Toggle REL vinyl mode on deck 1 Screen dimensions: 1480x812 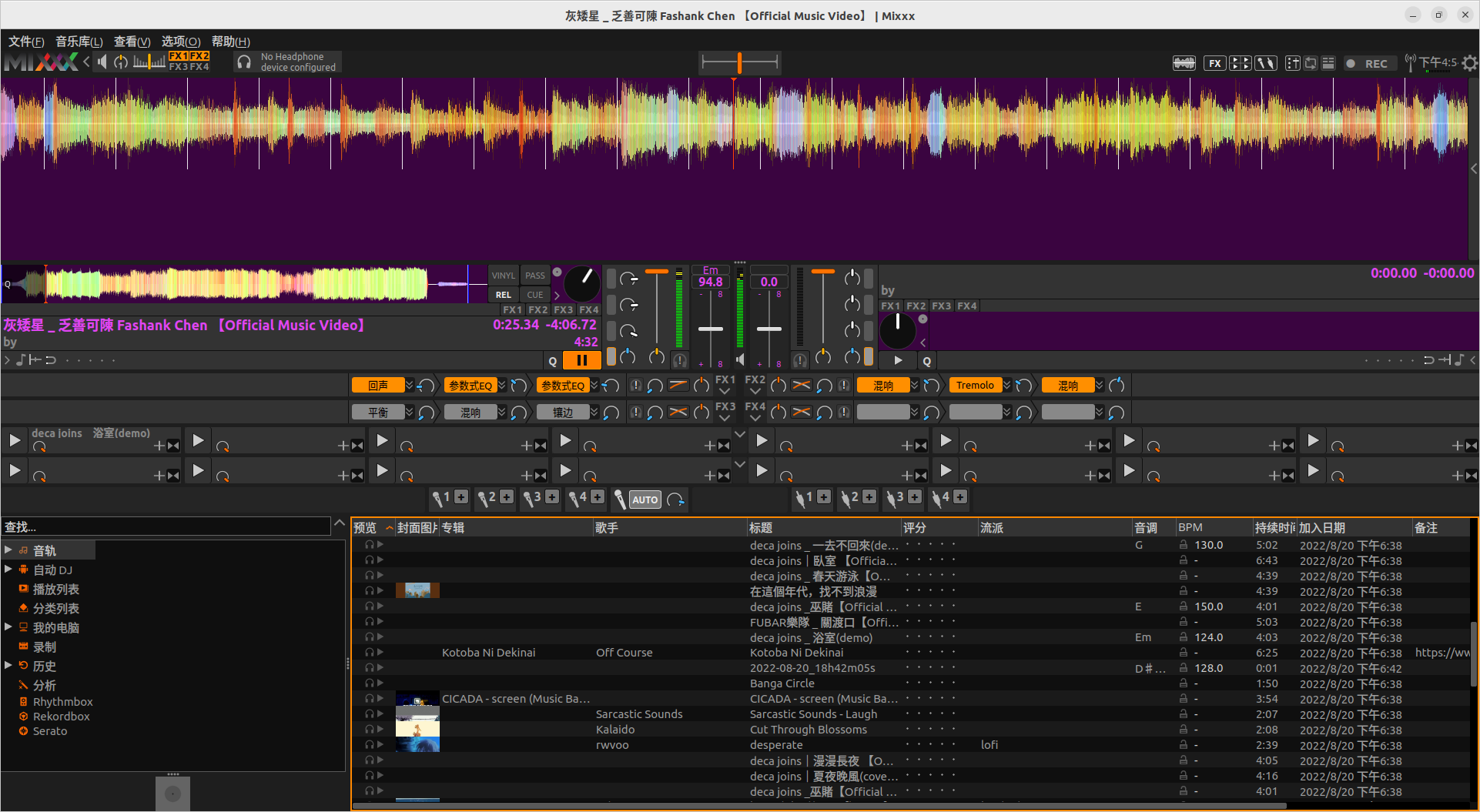[x=504, y=295]
